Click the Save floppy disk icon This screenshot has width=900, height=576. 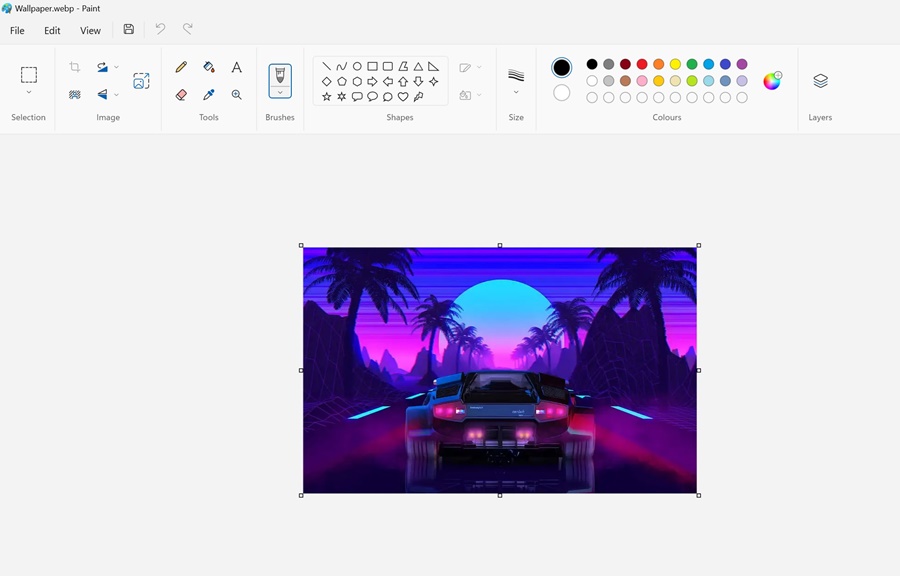(129, 29)
